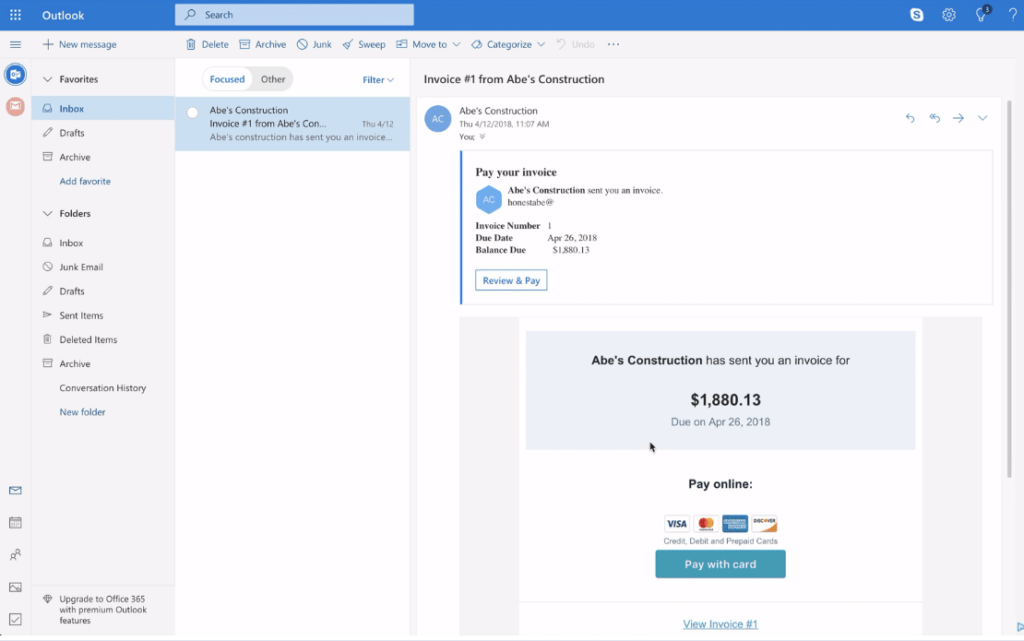1024x641 pixels.
Task: Open the app launcher grid icon
Action: point(15,14)
